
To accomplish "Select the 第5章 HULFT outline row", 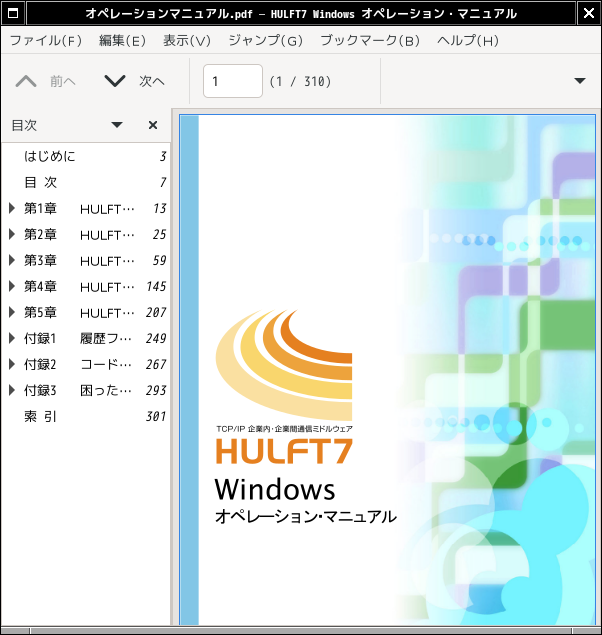I will click(x=86, y=312).
